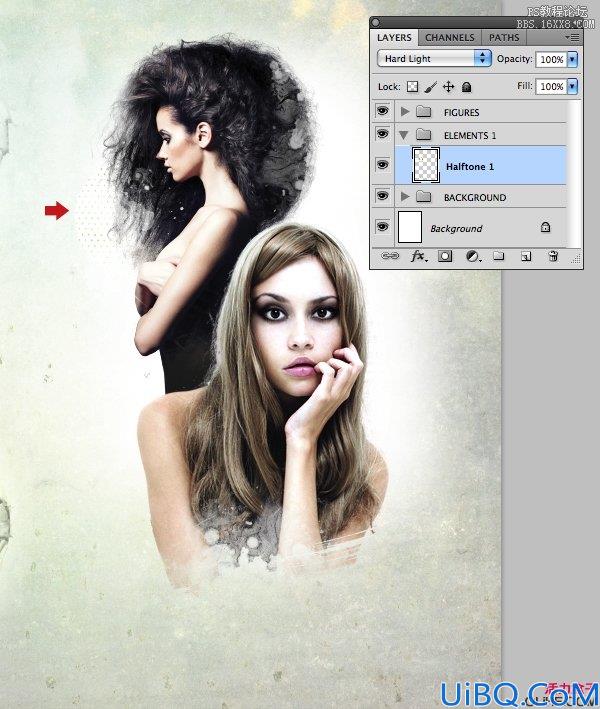Hide the FIGURES group
The width and height of the screenshot is (600, 709).
tap(383, 111)
